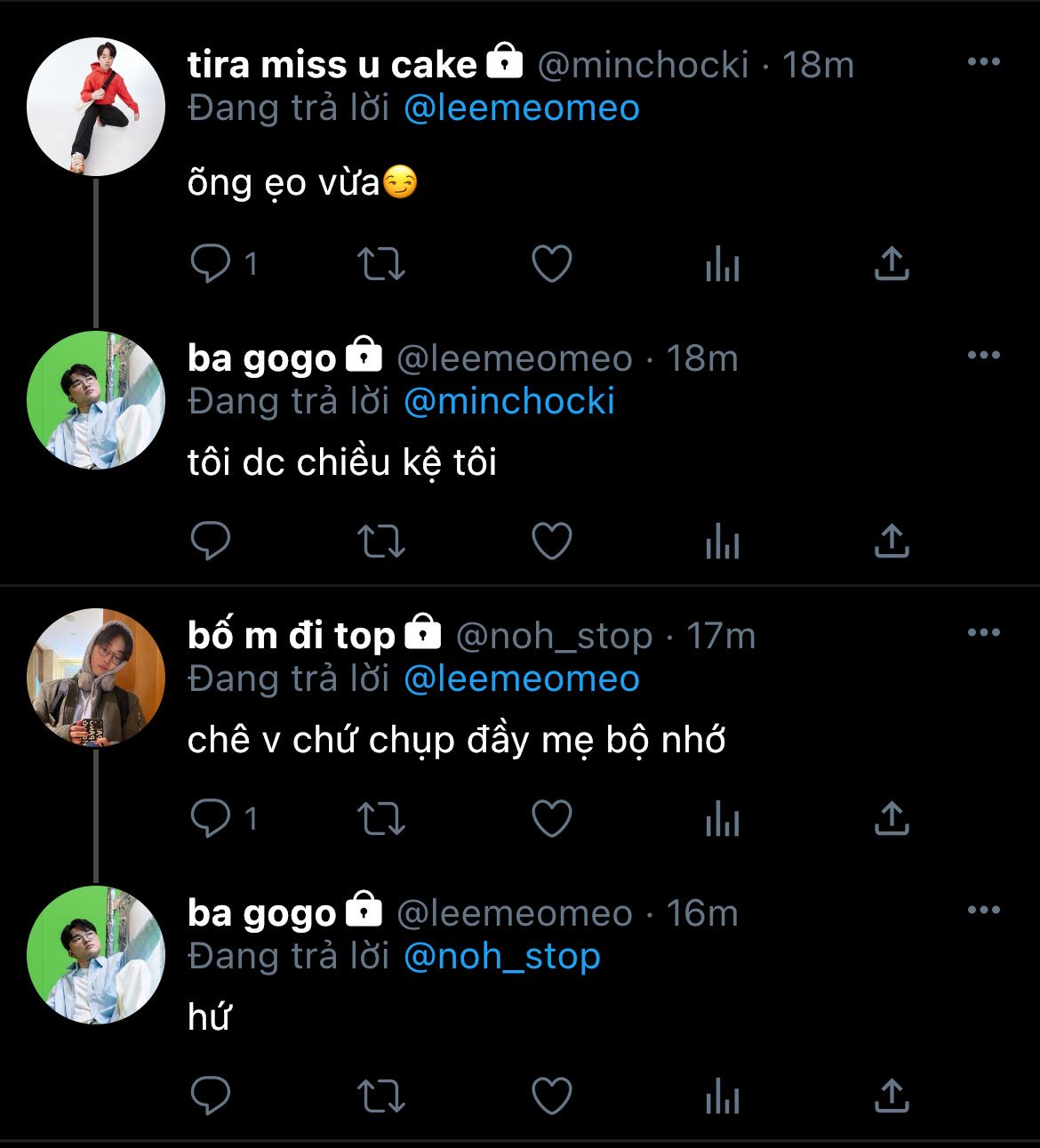Open more options menu on @noh_stop tweet
This screenshot has height=1148, width=1040.
(x=983, y=633)
